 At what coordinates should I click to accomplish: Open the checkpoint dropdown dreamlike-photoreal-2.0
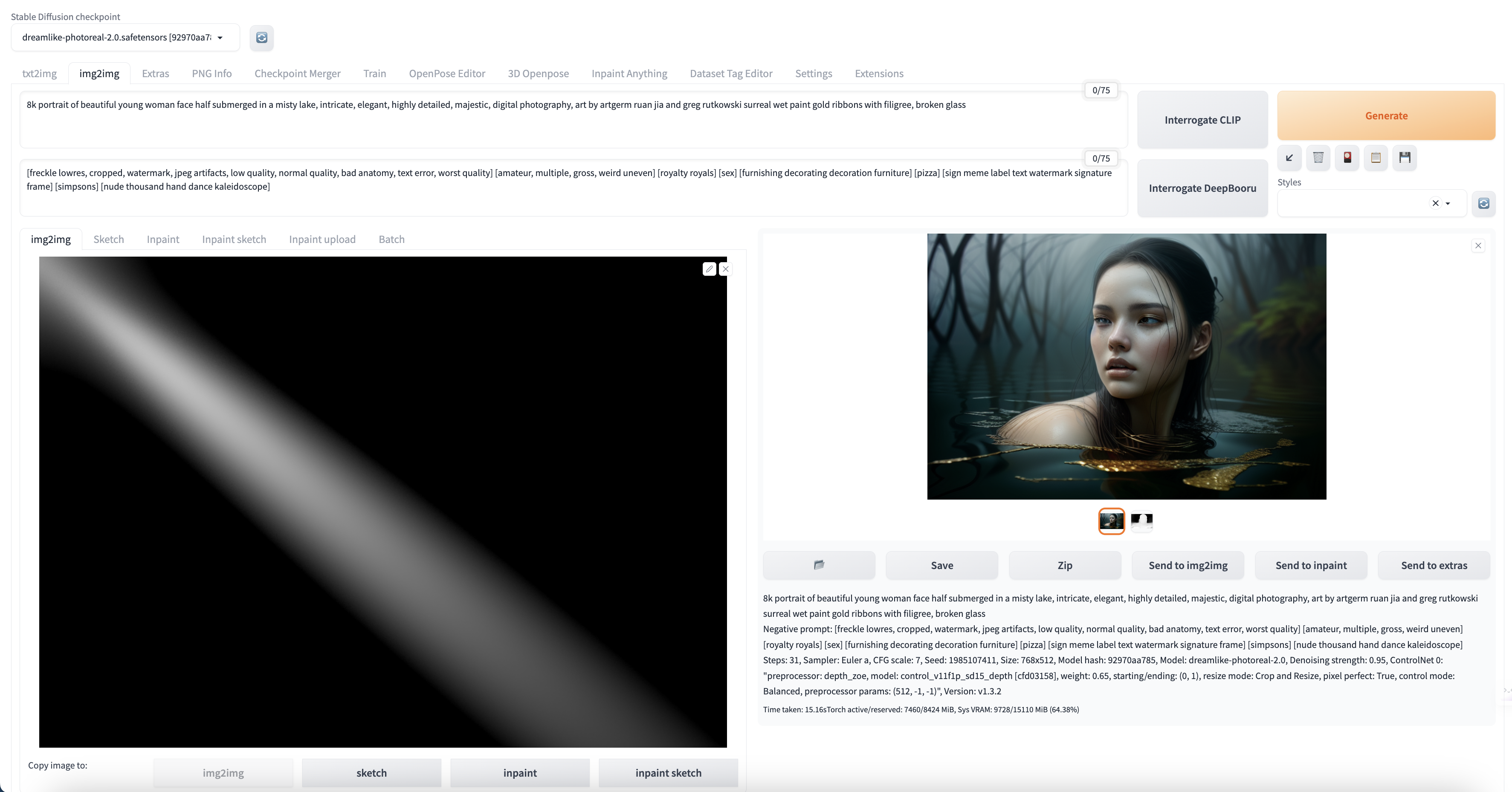click(125, 38)
